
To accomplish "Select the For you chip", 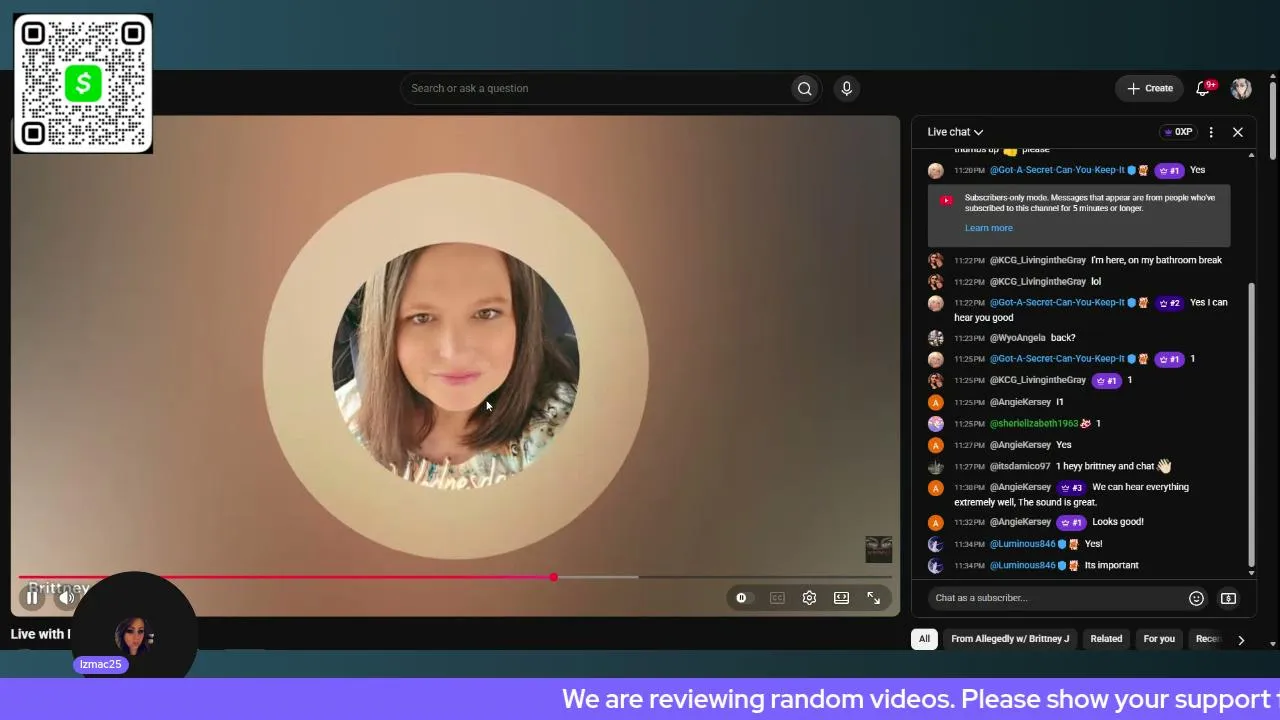I will click(1159, 639).
